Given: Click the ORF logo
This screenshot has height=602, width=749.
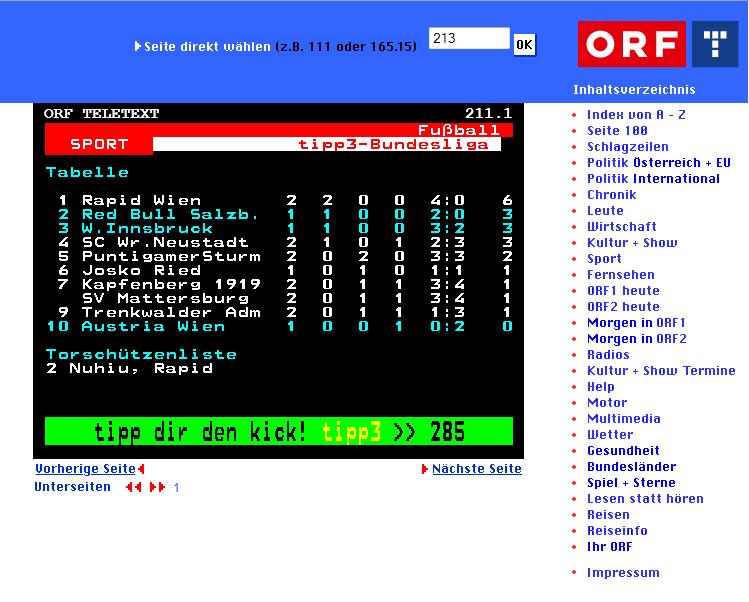Looking at the screenshot, I should [x=631, y=44].
